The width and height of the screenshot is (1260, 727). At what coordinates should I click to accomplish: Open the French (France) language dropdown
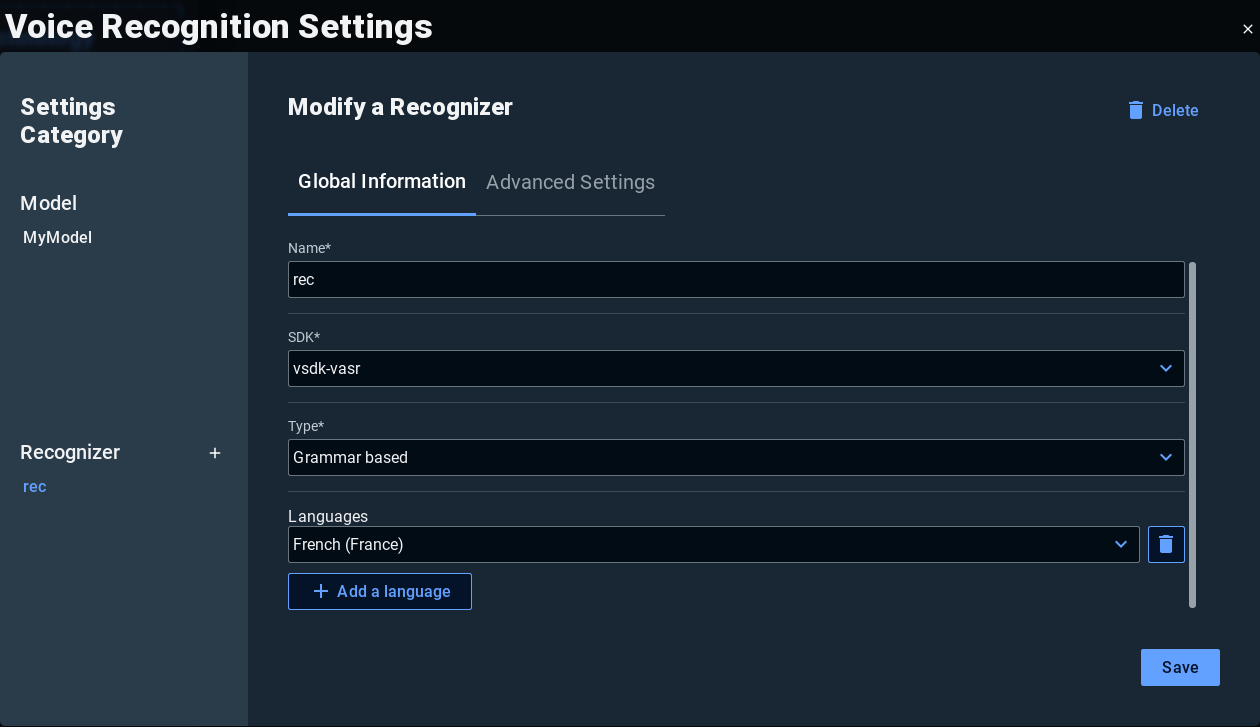[713, 545]
